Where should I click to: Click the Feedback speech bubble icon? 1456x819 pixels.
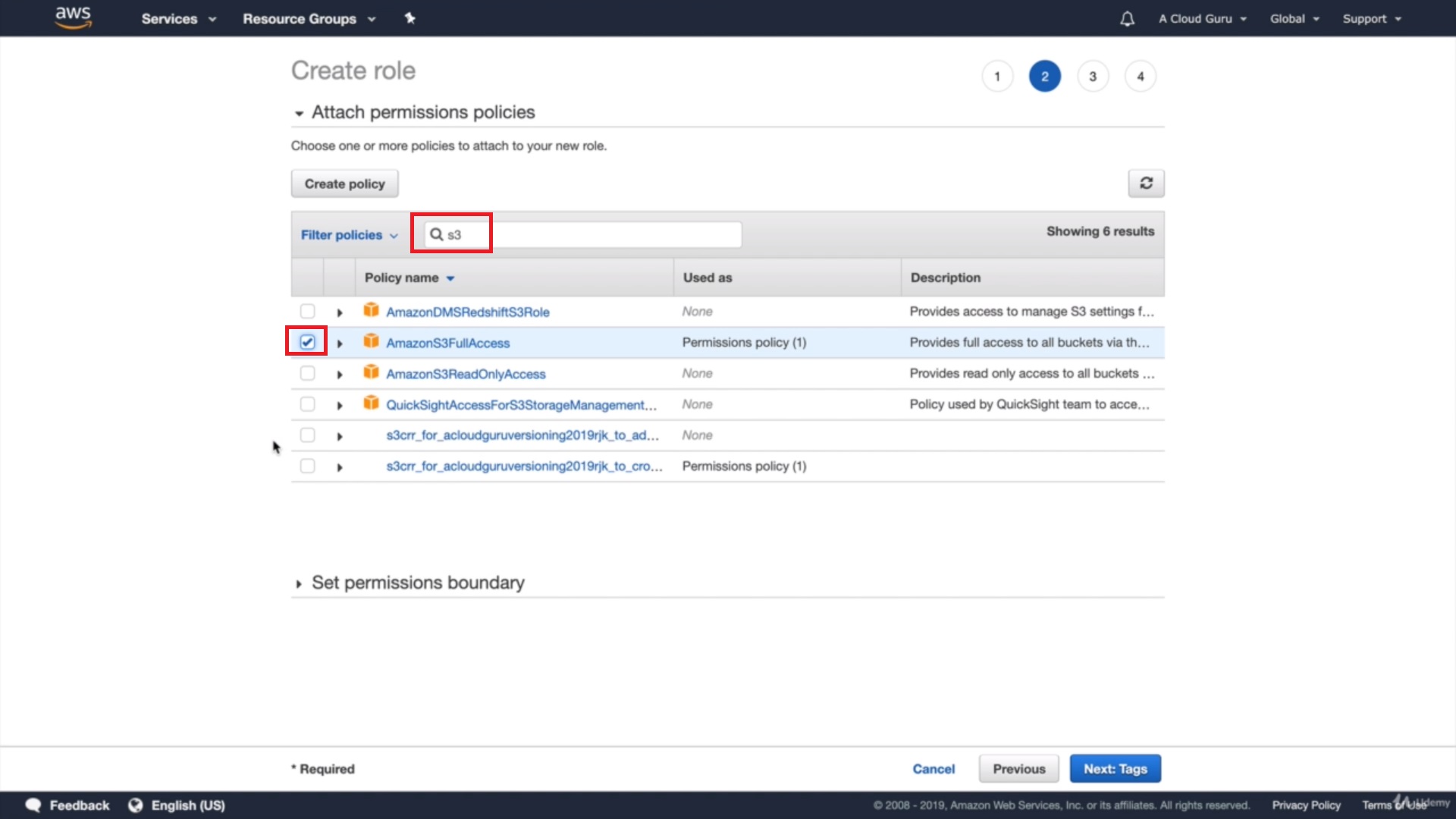33,805
